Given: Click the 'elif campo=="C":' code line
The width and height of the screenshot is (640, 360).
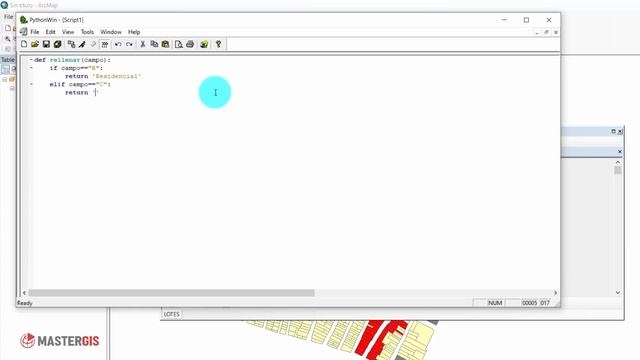Looking at the screenshot, I should tap(80, 84).
